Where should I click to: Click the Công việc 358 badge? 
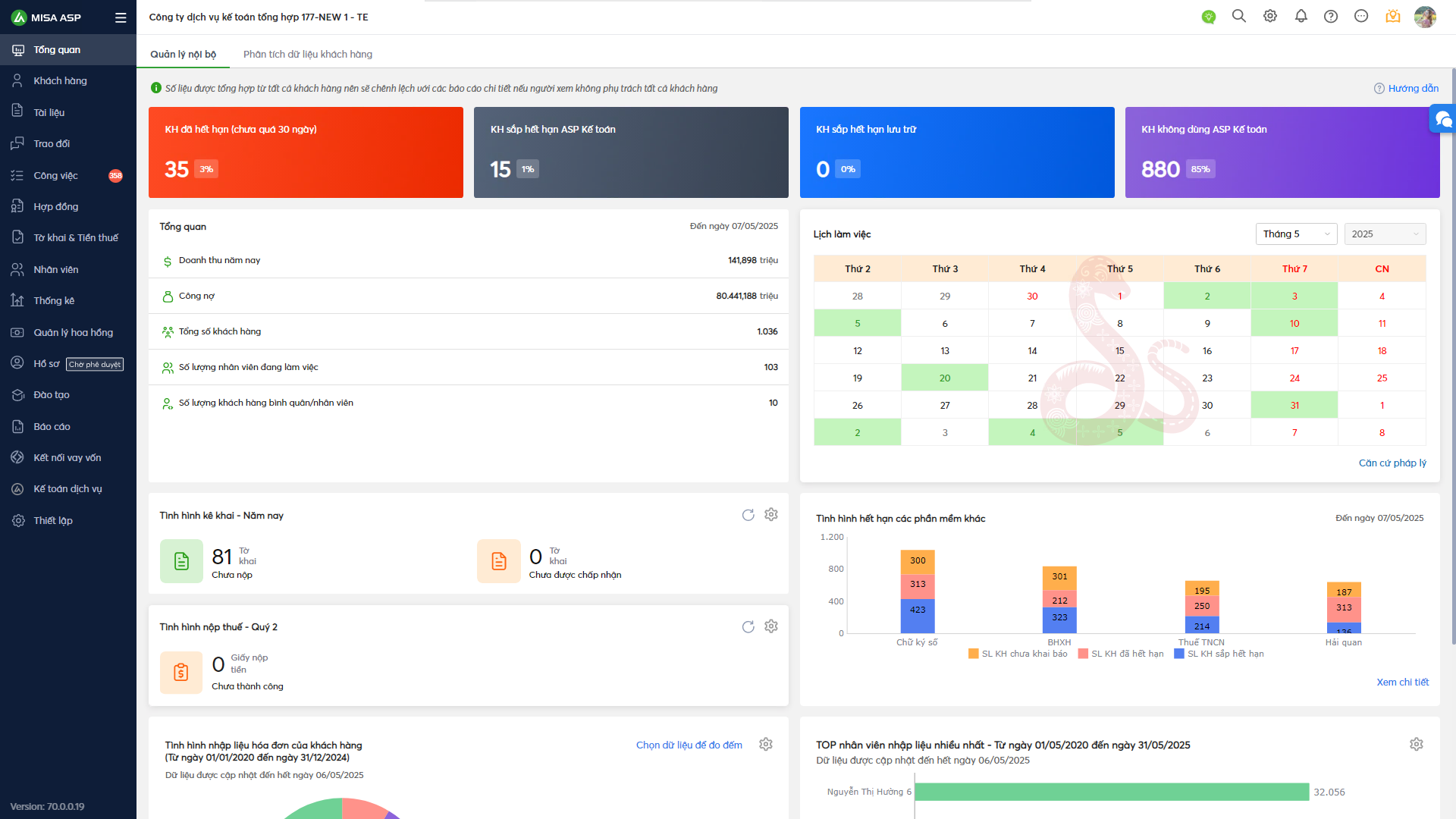[115, 175]
